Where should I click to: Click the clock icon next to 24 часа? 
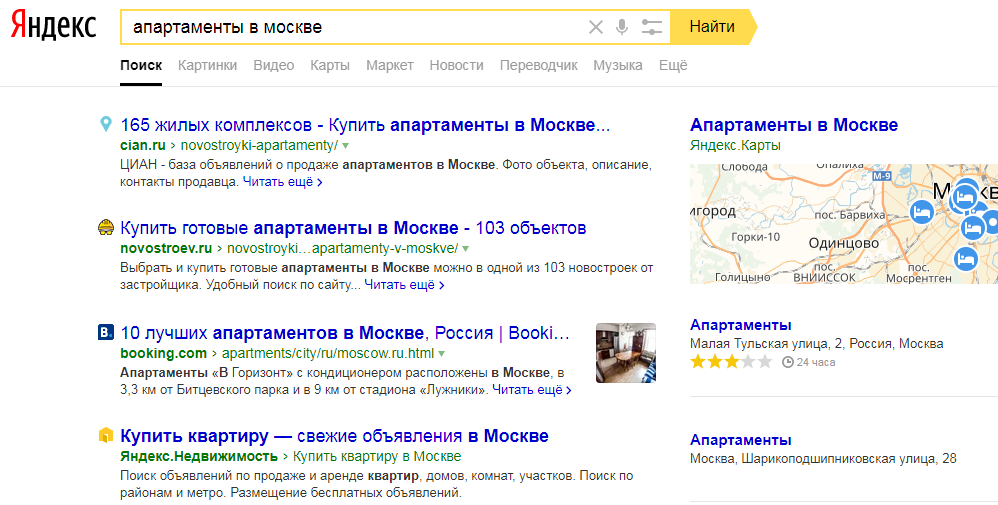click(788, 362)
